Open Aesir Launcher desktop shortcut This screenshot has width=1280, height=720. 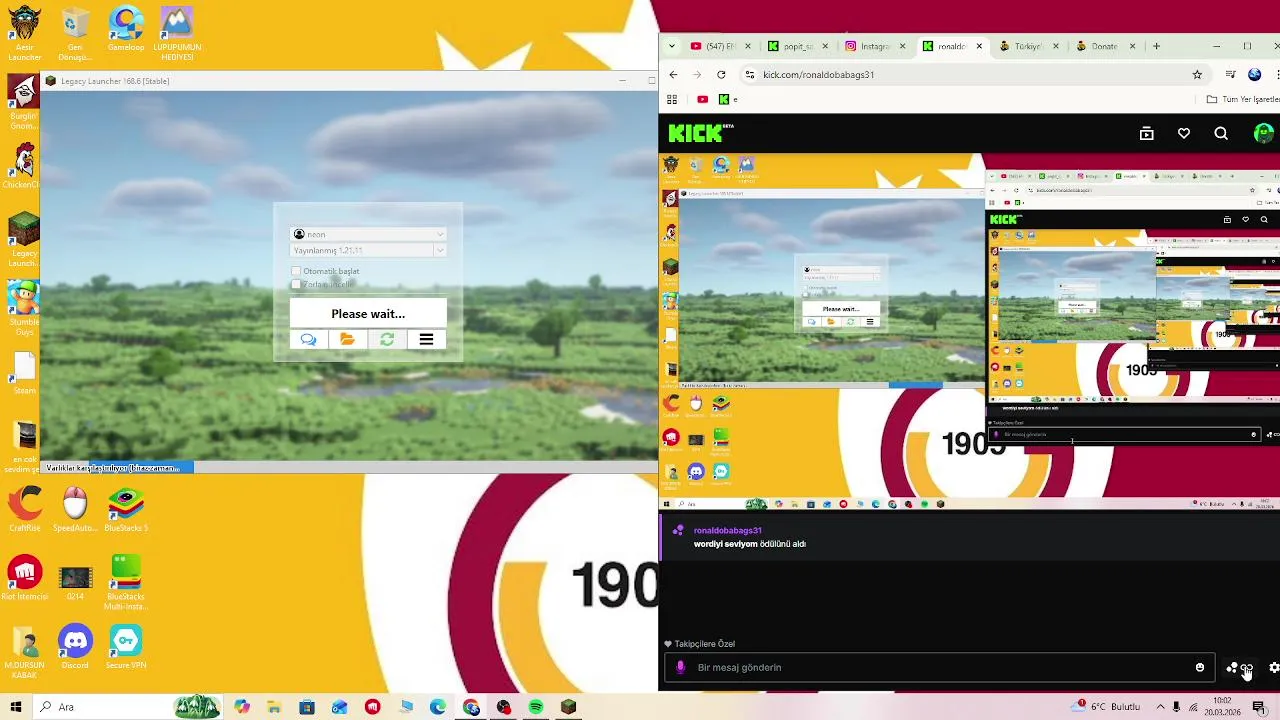point(24,33)
